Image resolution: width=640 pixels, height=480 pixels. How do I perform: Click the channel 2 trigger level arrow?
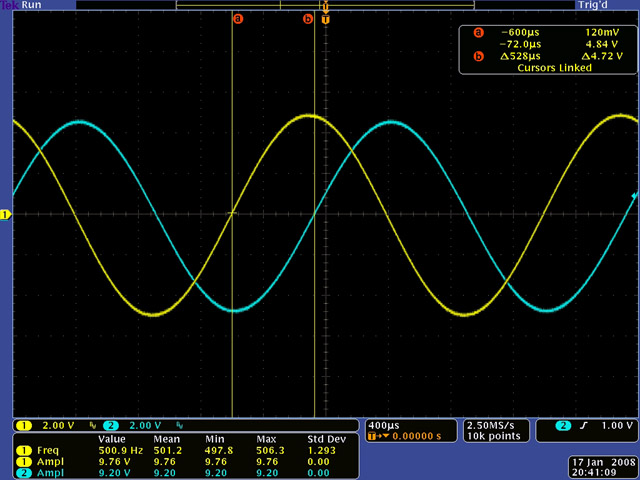[634, 195]
